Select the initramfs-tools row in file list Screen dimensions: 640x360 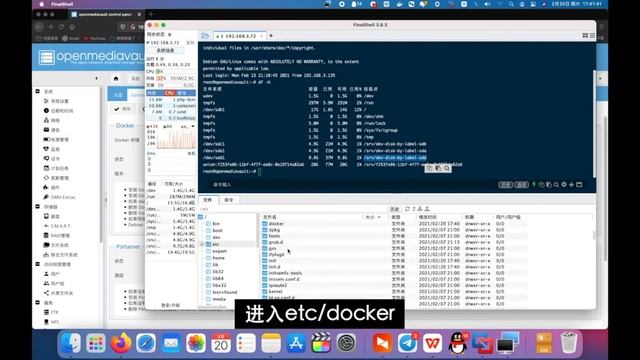click(285, 273)
